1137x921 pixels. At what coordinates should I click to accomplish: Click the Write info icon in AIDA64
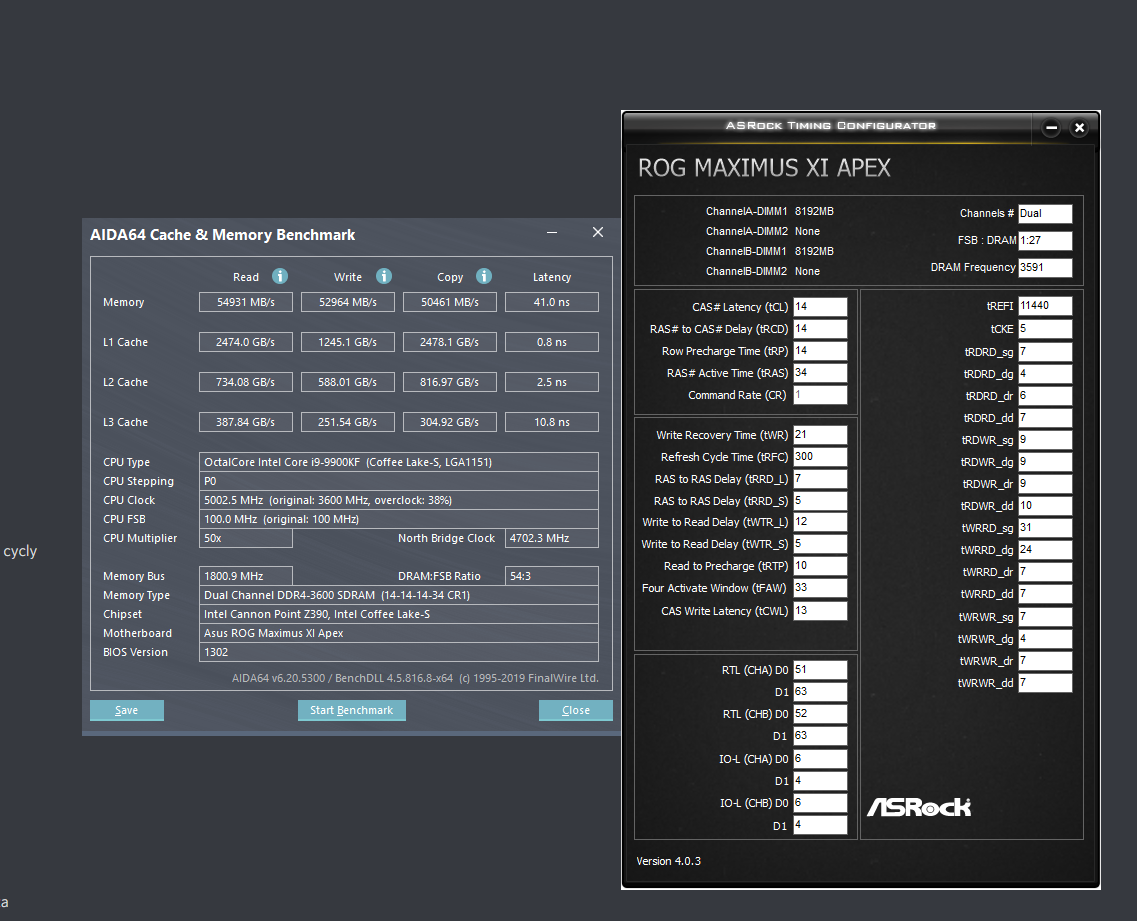tap(384, 276)
